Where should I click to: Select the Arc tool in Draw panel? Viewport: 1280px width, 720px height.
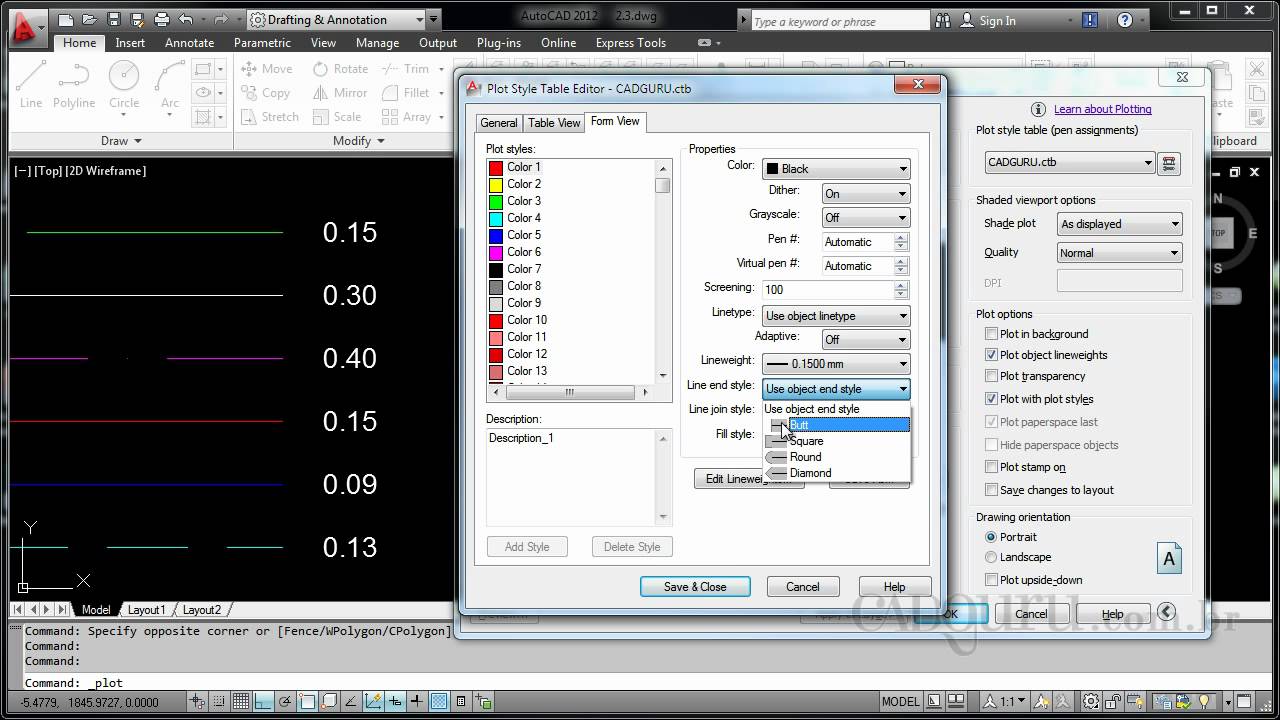tap(170, 85)
